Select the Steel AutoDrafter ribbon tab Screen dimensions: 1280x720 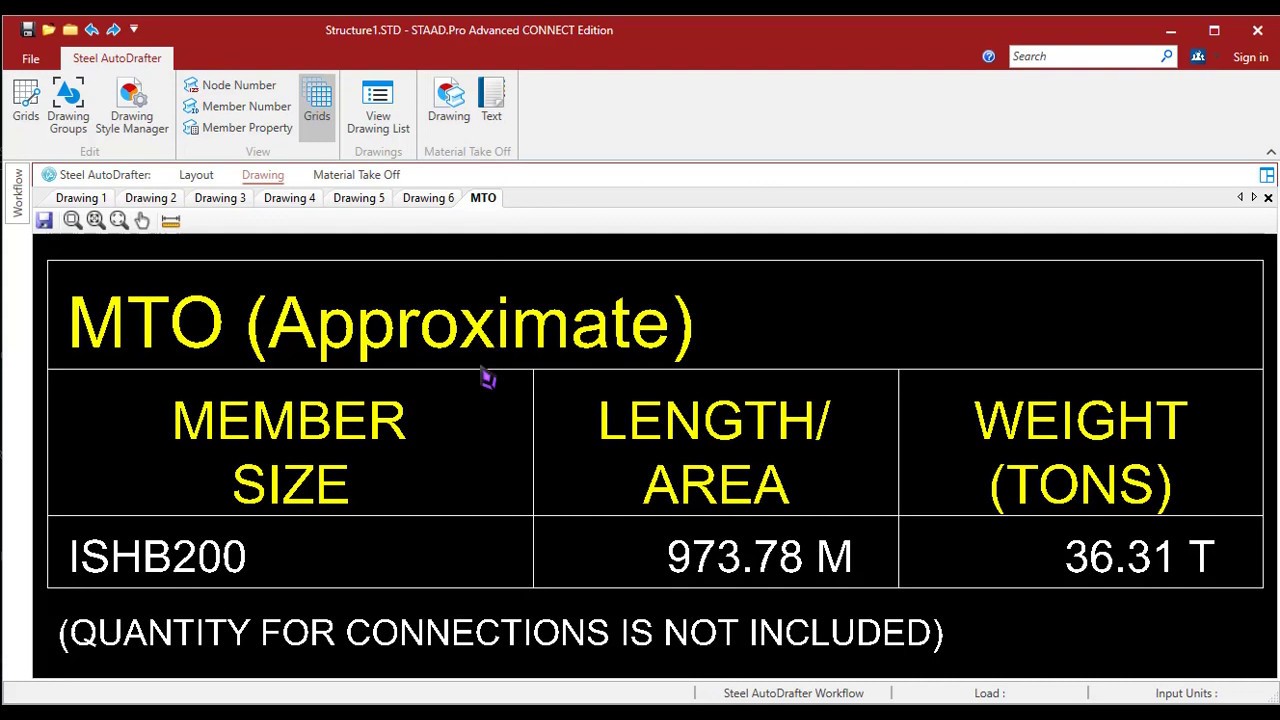[x=117, y=58]
